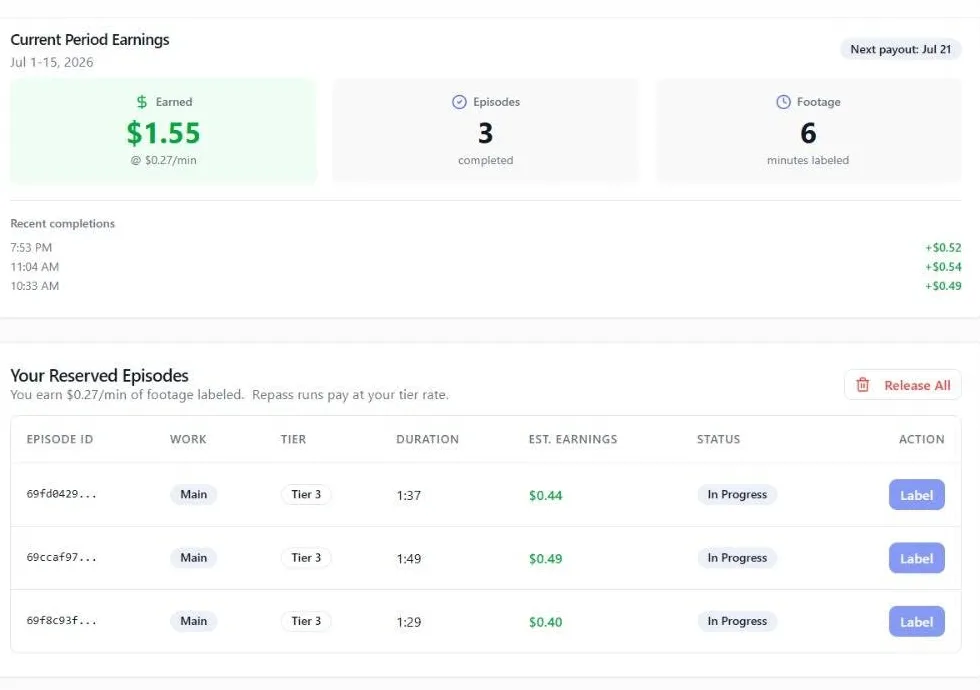Click the 1:49 duration value
980x690 pixels.
pos(409,559)
